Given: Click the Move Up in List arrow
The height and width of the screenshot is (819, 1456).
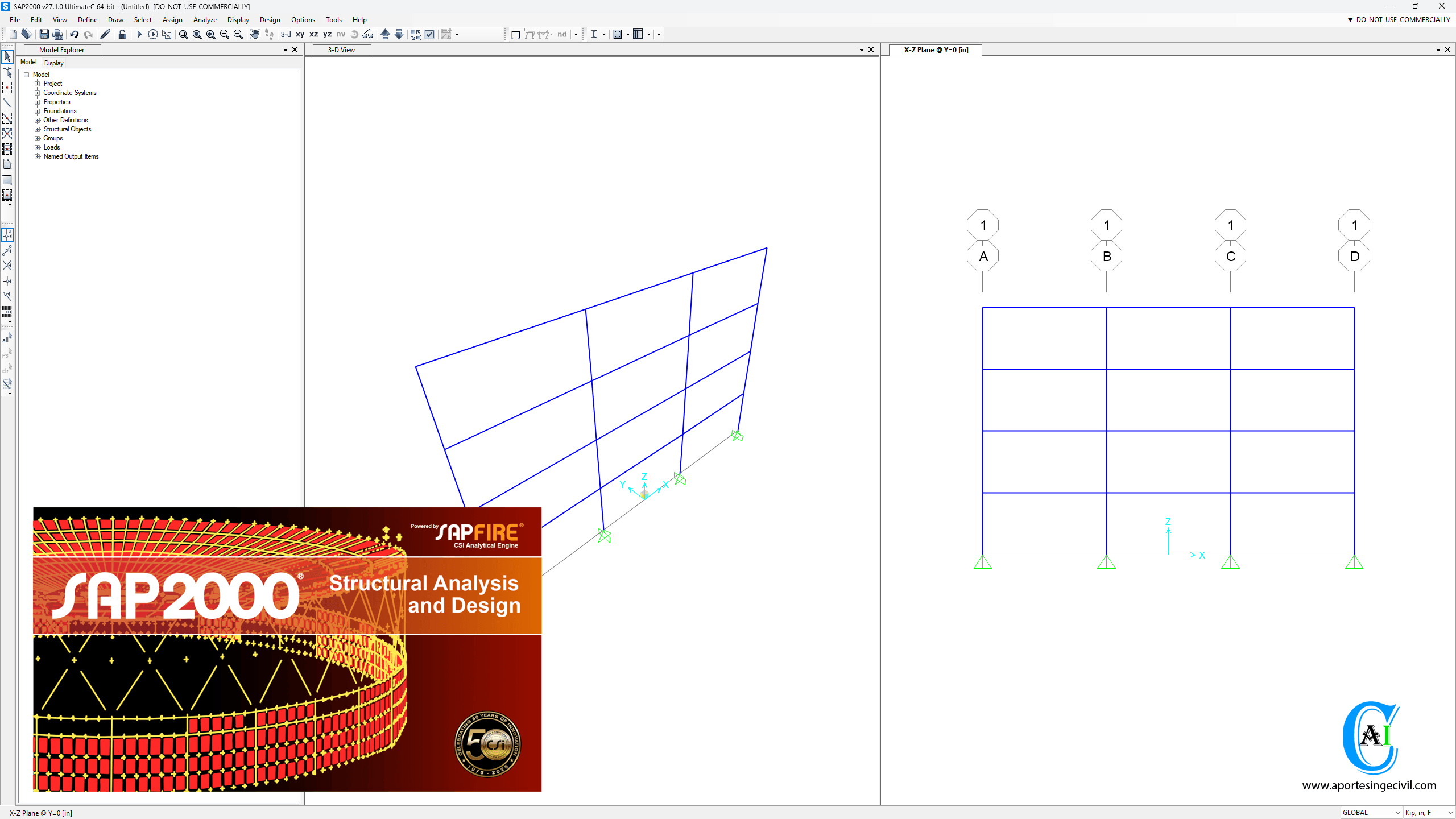Looking at the screenshot, I should pyautogui.click(x=385, y=34).
